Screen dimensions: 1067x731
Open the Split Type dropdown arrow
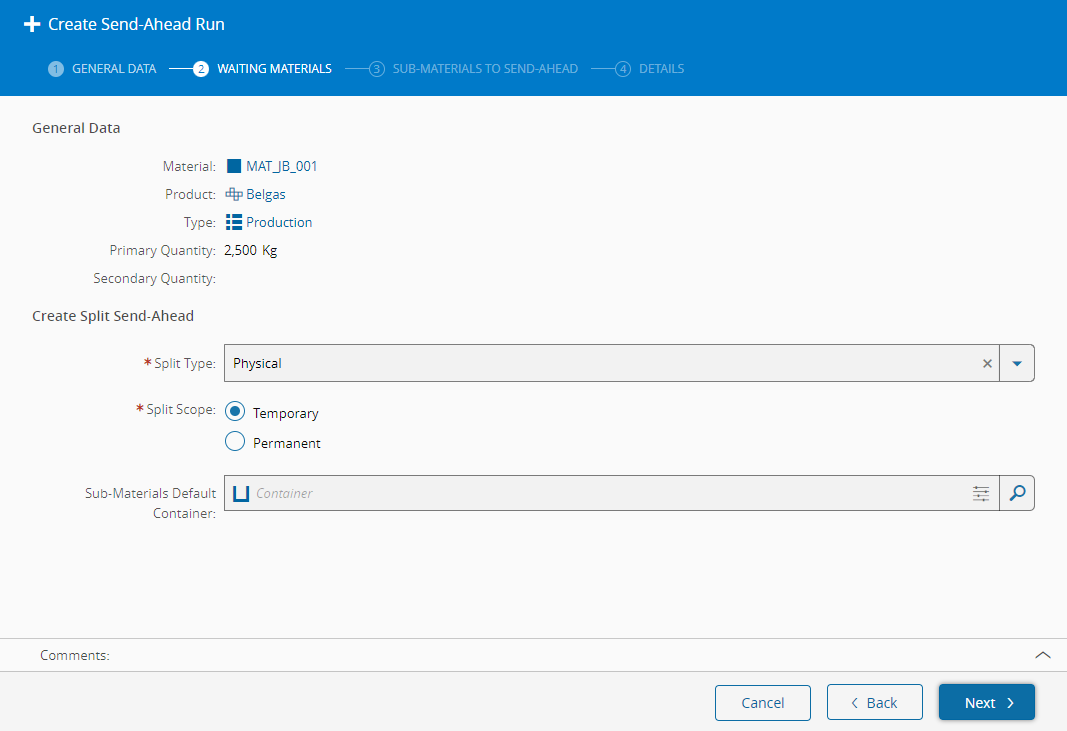click(1017, 363)
